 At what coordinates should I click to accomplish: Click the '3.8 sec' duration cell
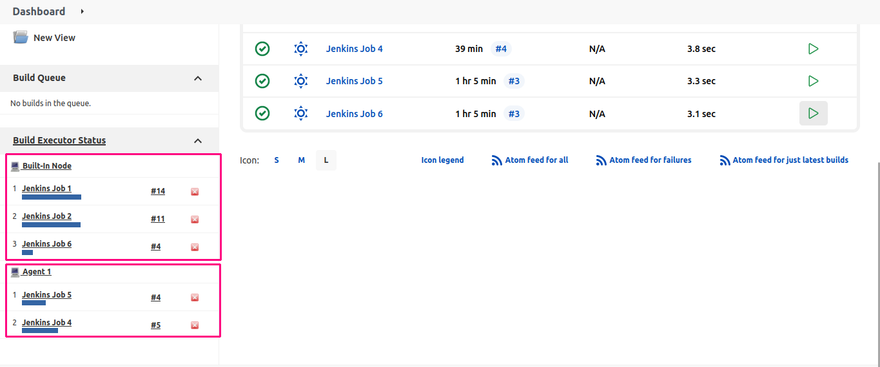point(701,49)
